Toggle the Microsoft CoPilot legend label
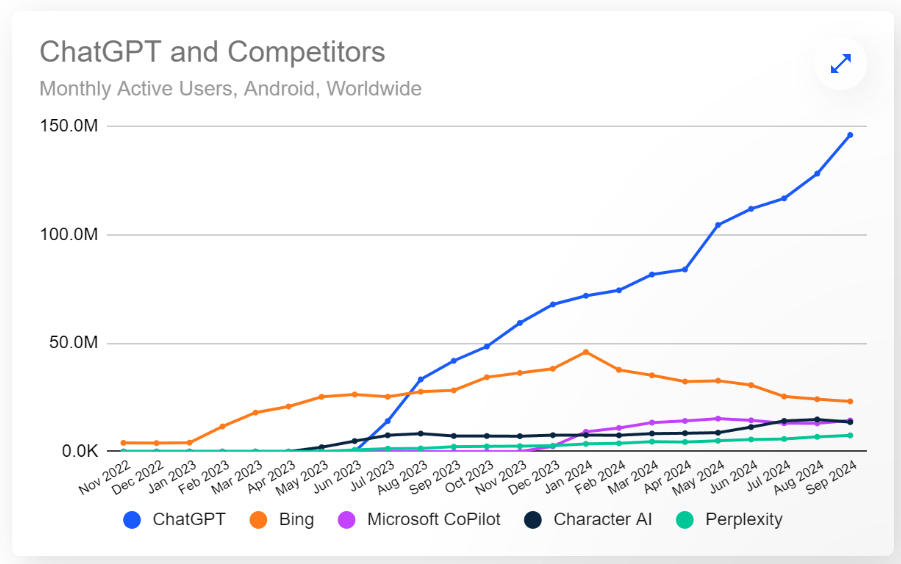 coord(434,519)
